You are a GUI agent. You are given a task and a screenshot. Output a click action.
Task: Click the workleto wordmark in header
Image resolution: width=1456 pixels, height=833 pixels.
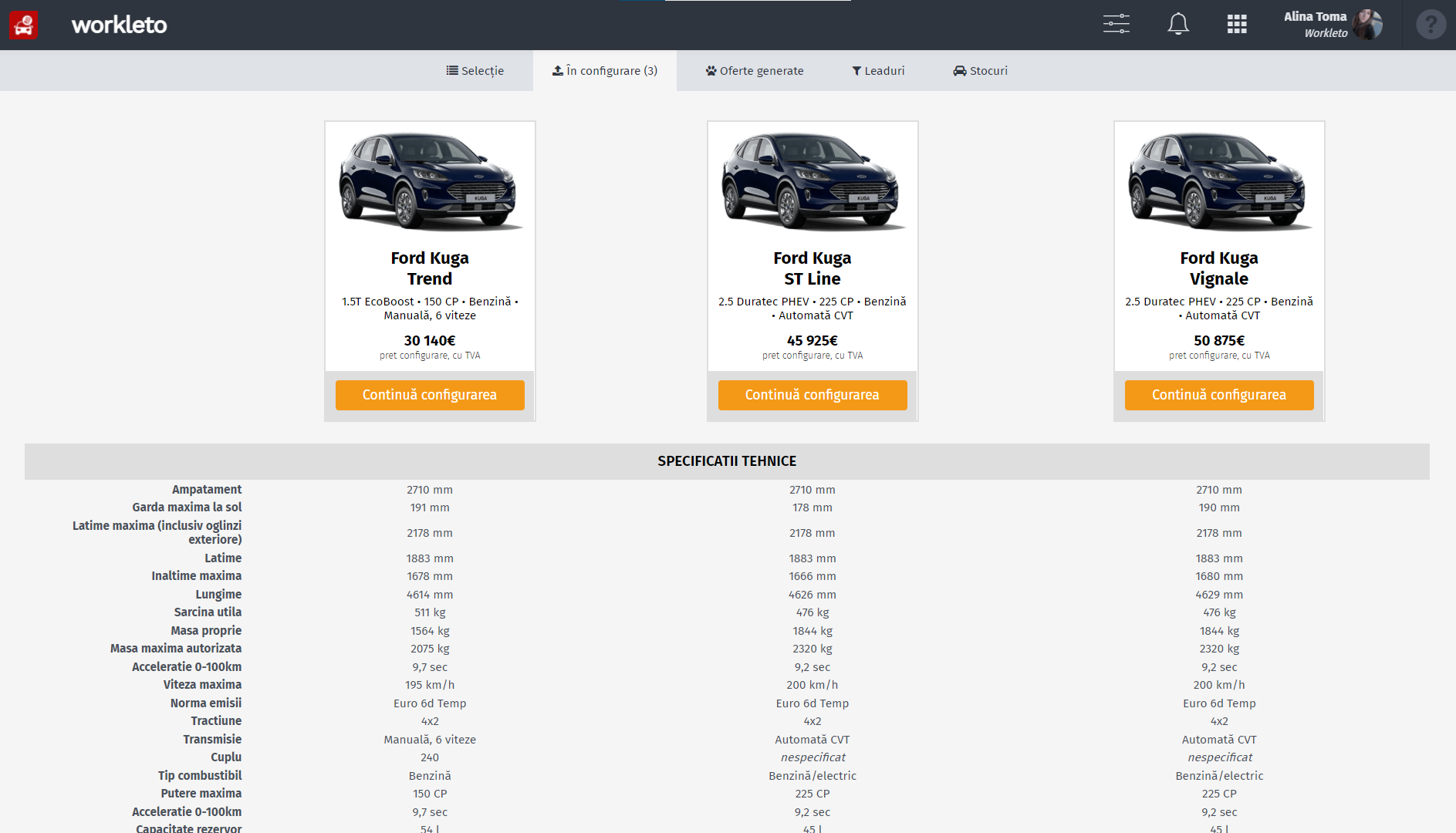[119, 25]
